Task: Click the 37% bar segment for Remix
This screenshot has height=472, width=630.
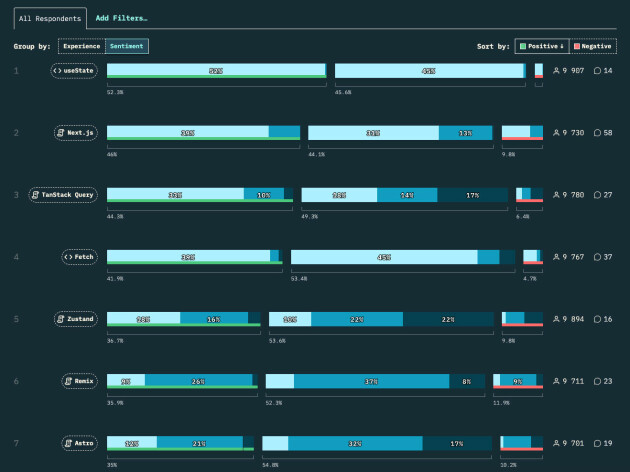Action: click(x=371, y=381)
